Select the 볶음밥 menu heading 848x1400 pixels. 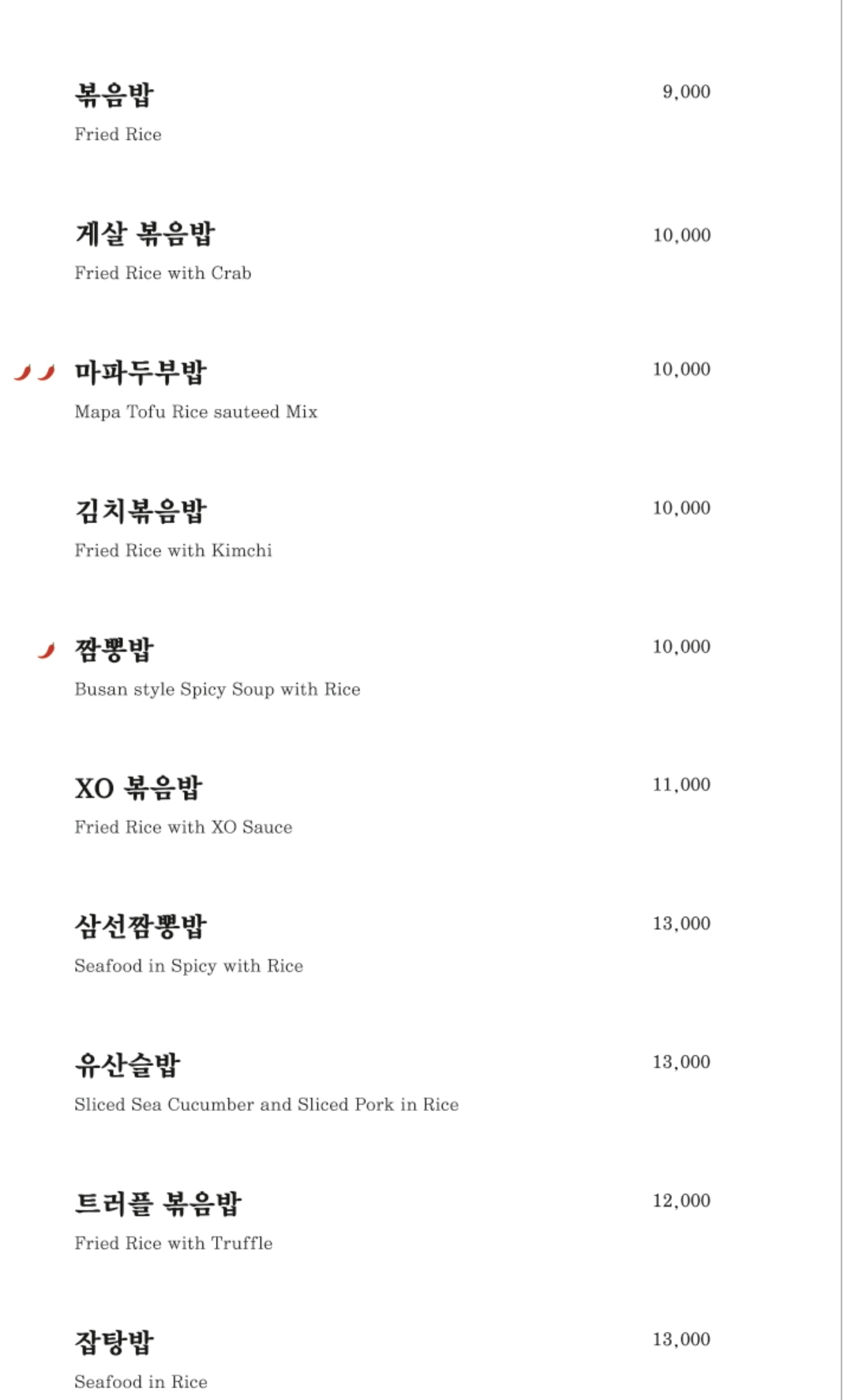point(114,96)
